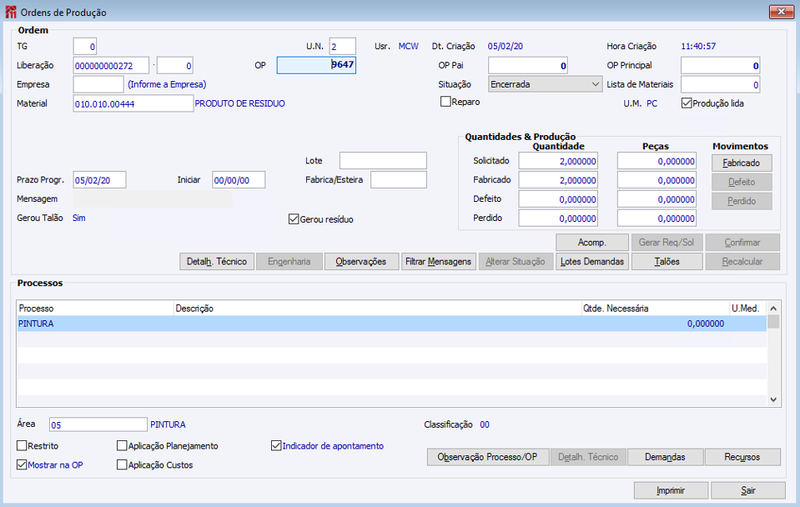This screenshot has width=800, height=507.
Task: Open the Observações button
Action: [x=361, y=261]
